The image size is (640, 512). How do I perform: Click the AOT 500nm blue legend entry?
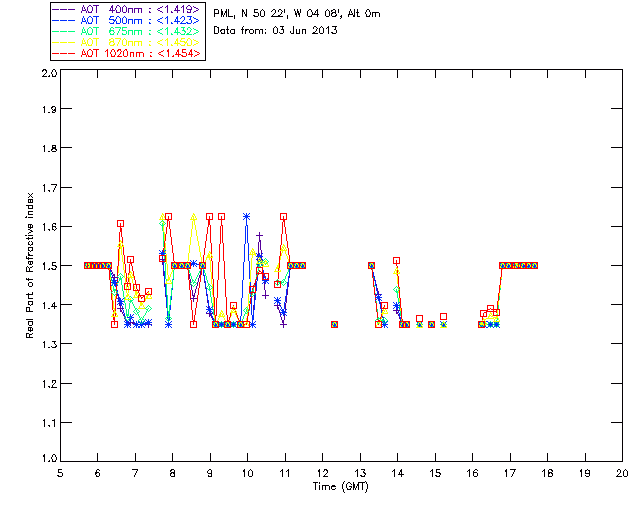[127, 20]
